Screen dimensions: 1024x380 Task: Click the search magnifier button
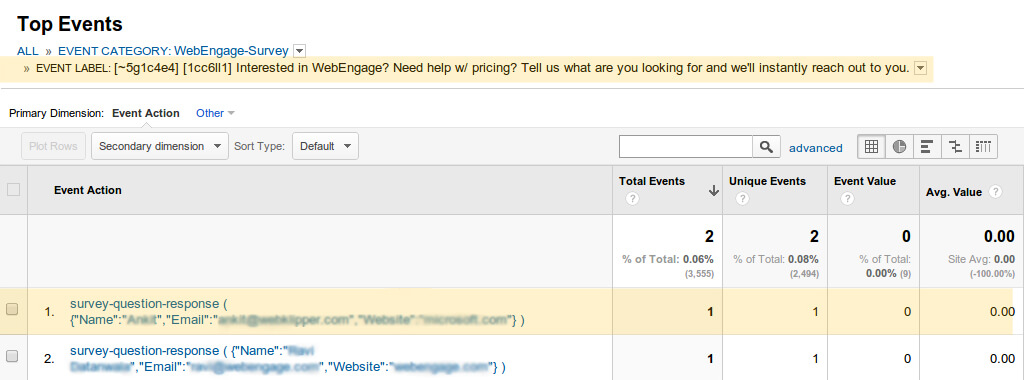[x=767, y=147]
